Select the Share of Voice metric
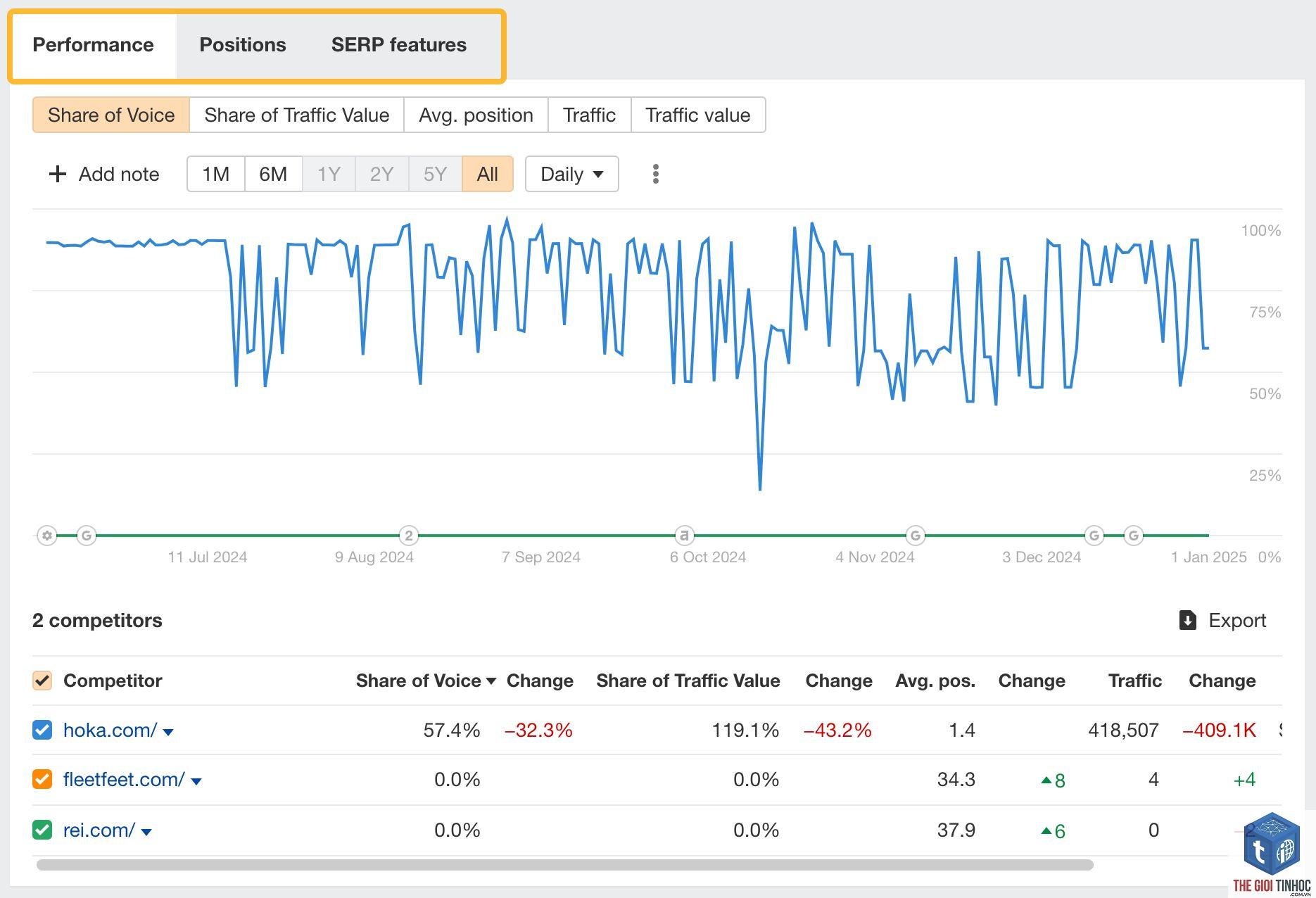Screen dimensions: 1316x898 point(111,115)
